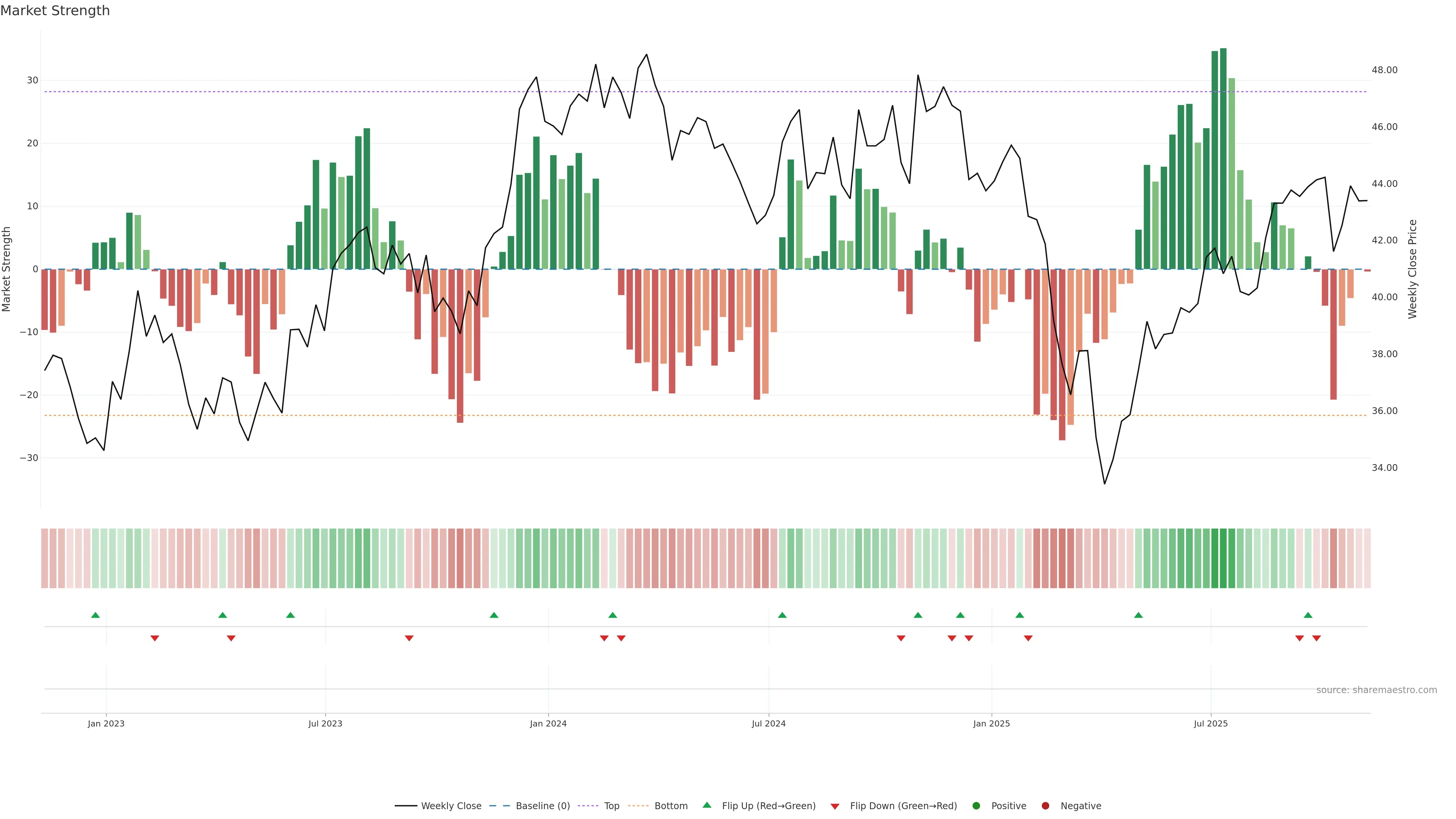
Task: Click the Jul 2025 x-axis label
Action: coord(1210,723)
